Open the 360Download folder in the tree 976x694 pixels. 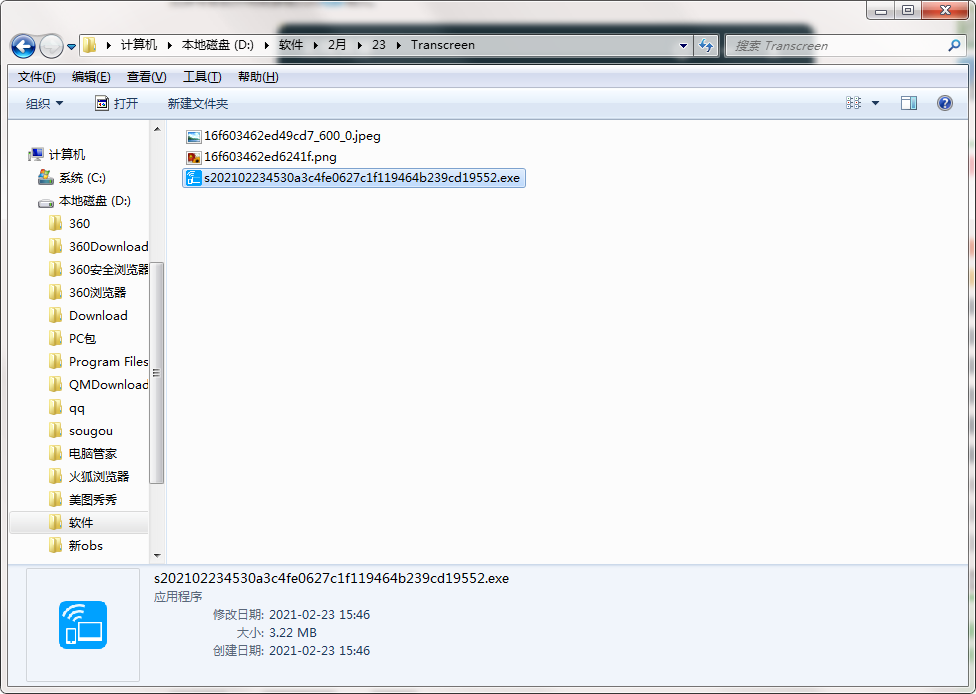pyautogui.click(x=108, y=246)
